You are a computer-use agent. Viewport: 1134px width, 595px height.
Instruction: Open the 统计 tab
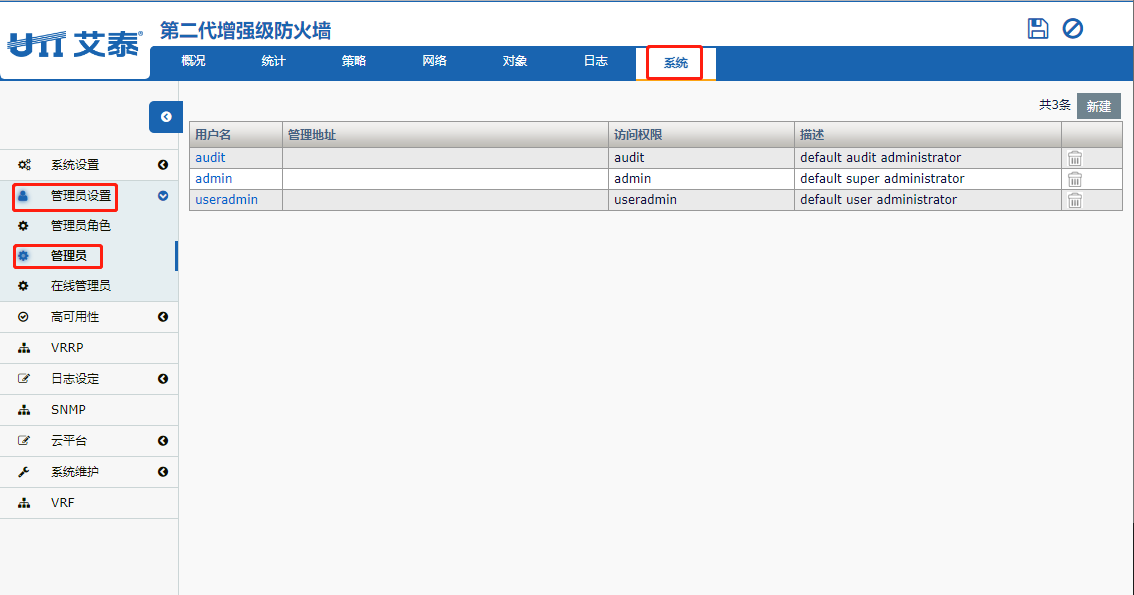[x=273, y=61]
